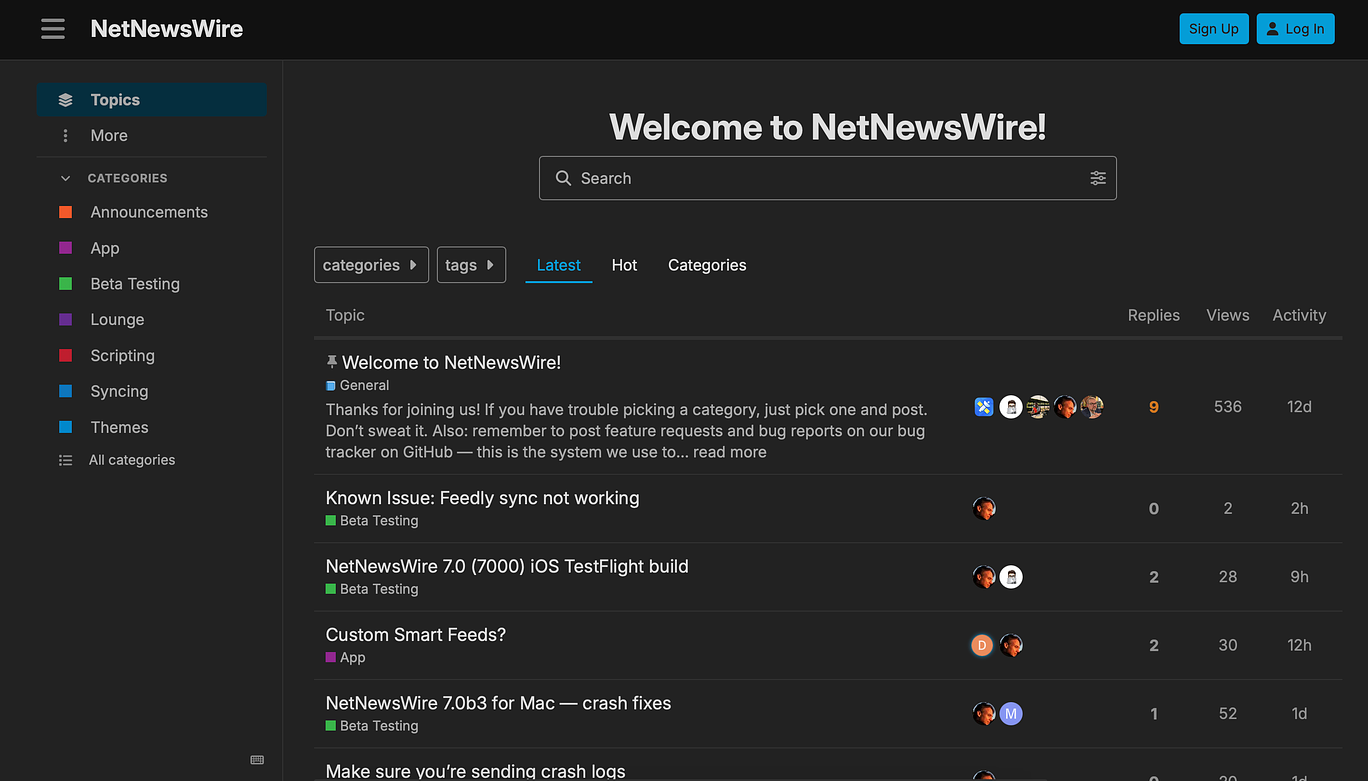
Task: Open the tags filter dropdown
Action: click(x=471, y=265)
